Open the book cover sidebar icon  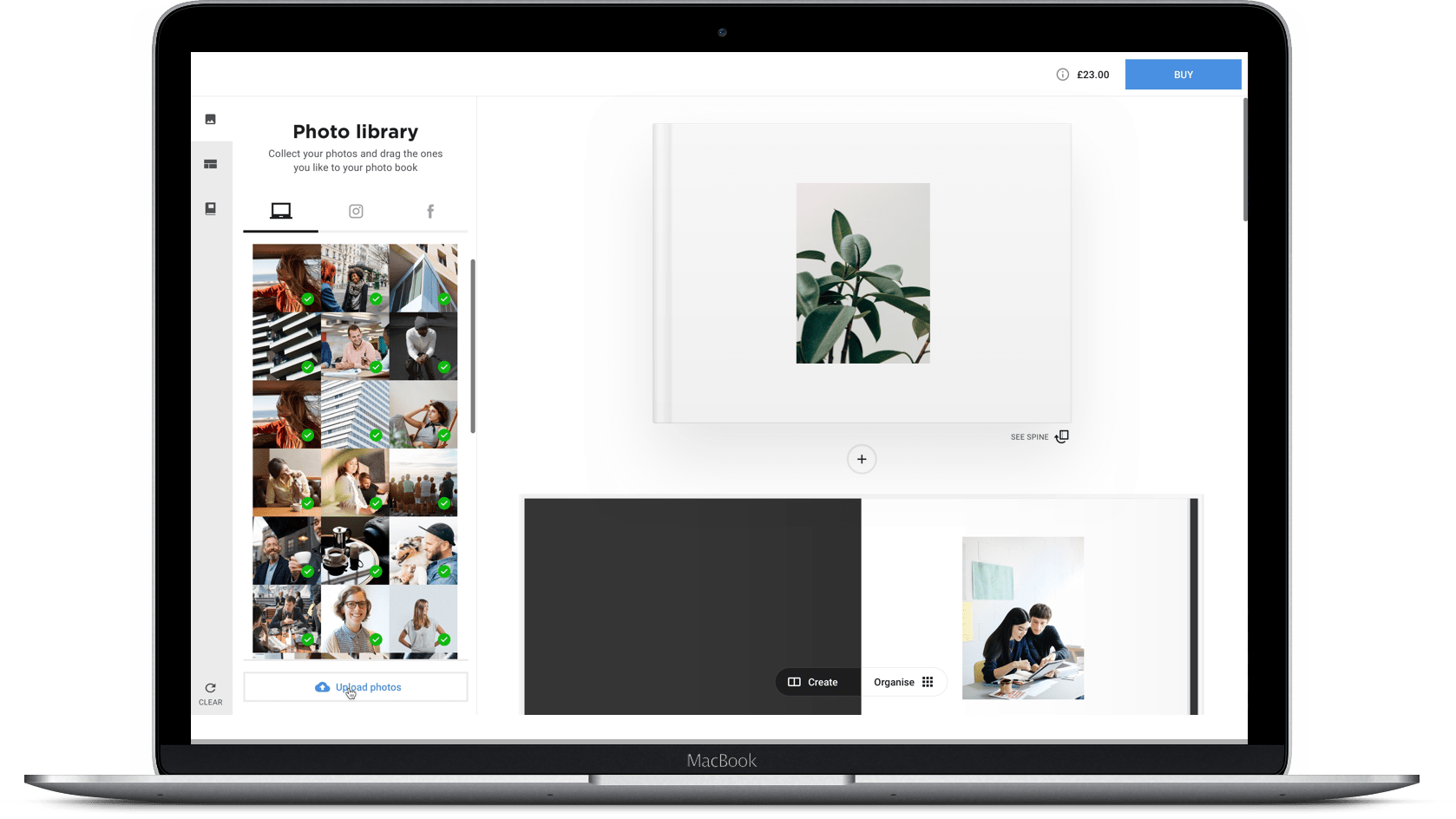coord(210,209)
